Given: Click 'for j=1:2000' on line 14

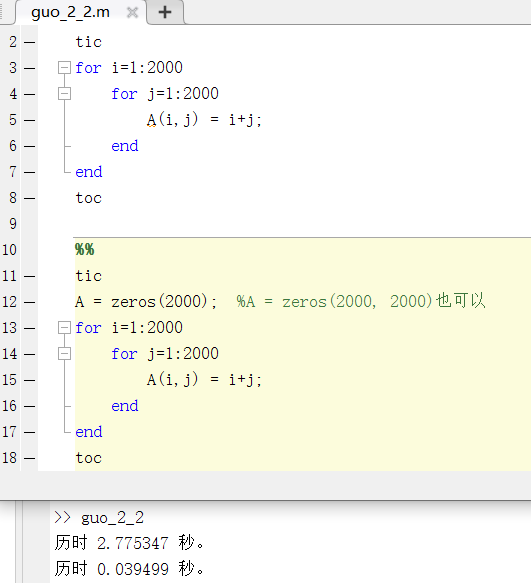Looking at the screenshot, I should pyautogui.click(x=165, y=354).
